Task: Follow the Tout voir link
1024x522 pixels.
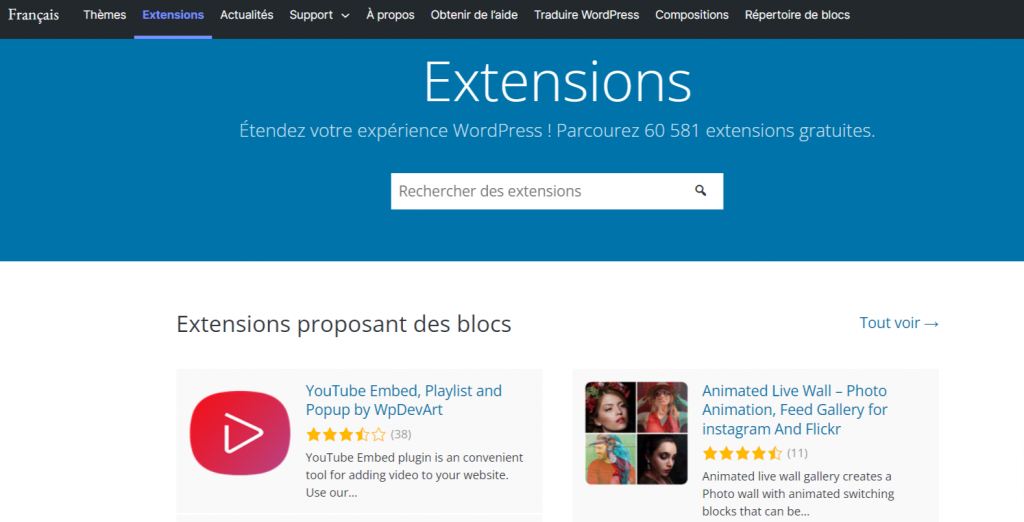Action: click(x=899, y=323)
